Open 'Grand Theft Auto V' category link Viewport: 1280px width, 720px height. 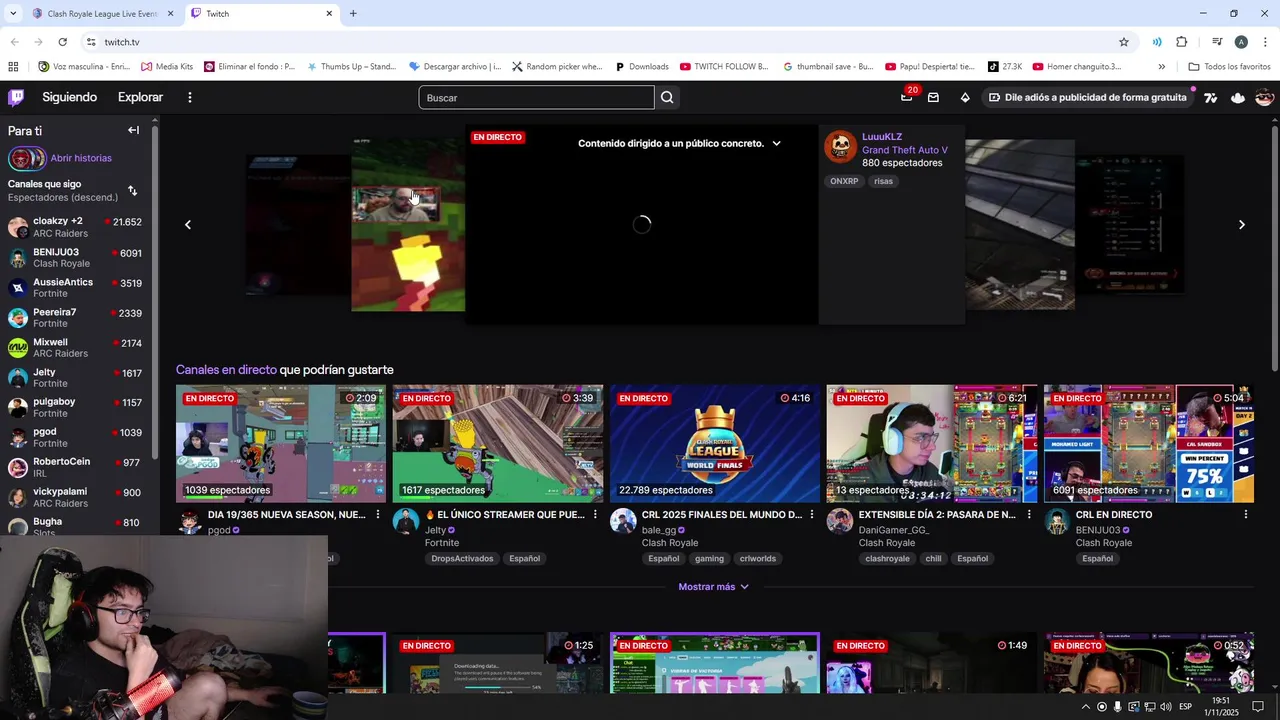point(905,150)
